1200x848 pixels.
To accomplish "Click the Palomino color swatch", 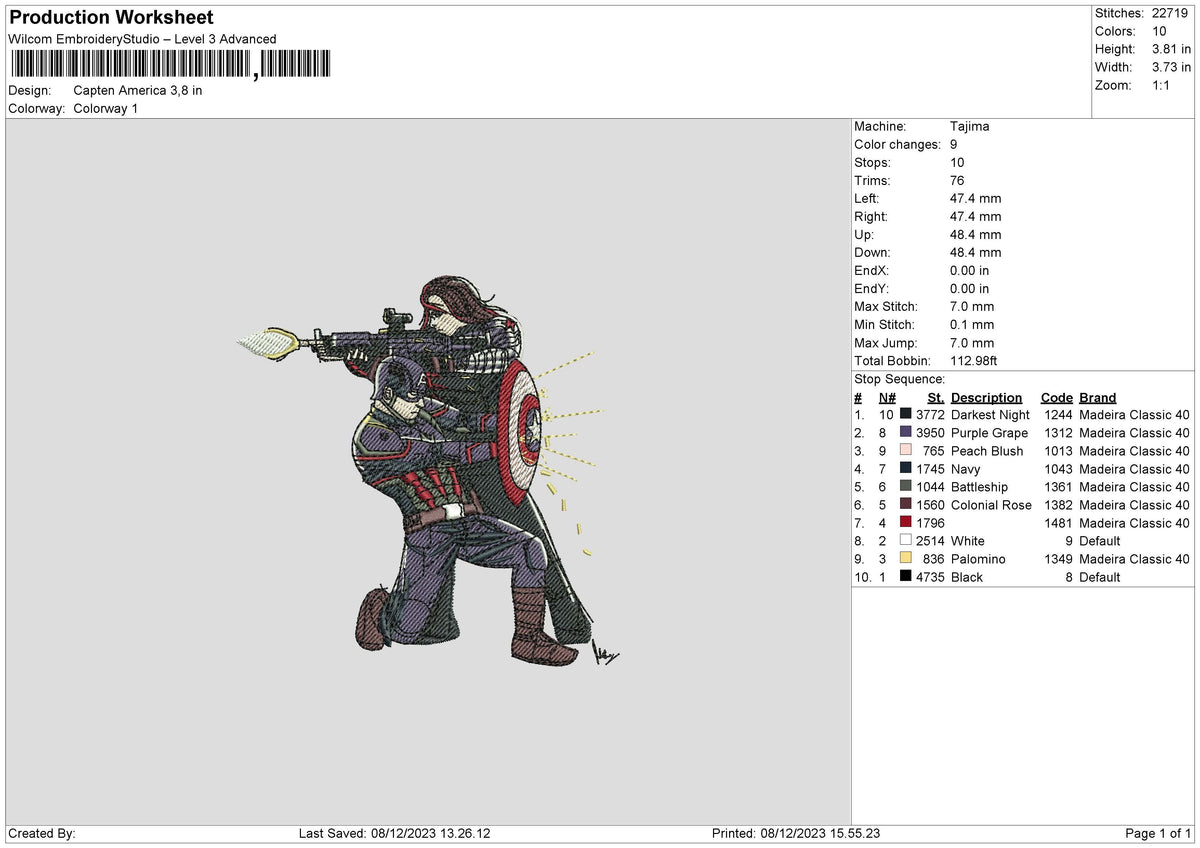I will click(906, 558).
